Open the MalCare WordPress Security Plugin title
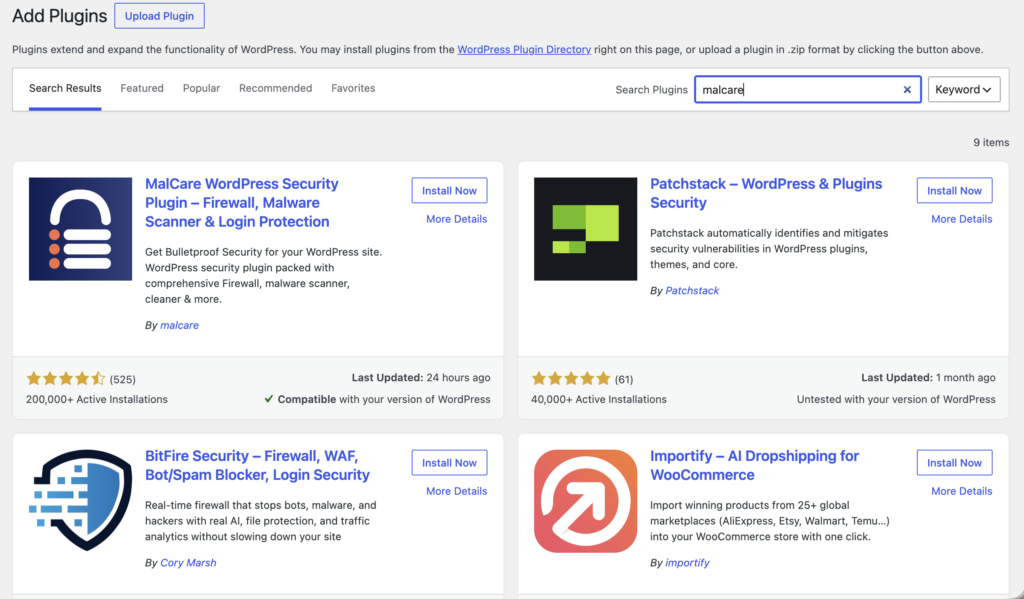The image size is (1024, 599). (242, 202)
